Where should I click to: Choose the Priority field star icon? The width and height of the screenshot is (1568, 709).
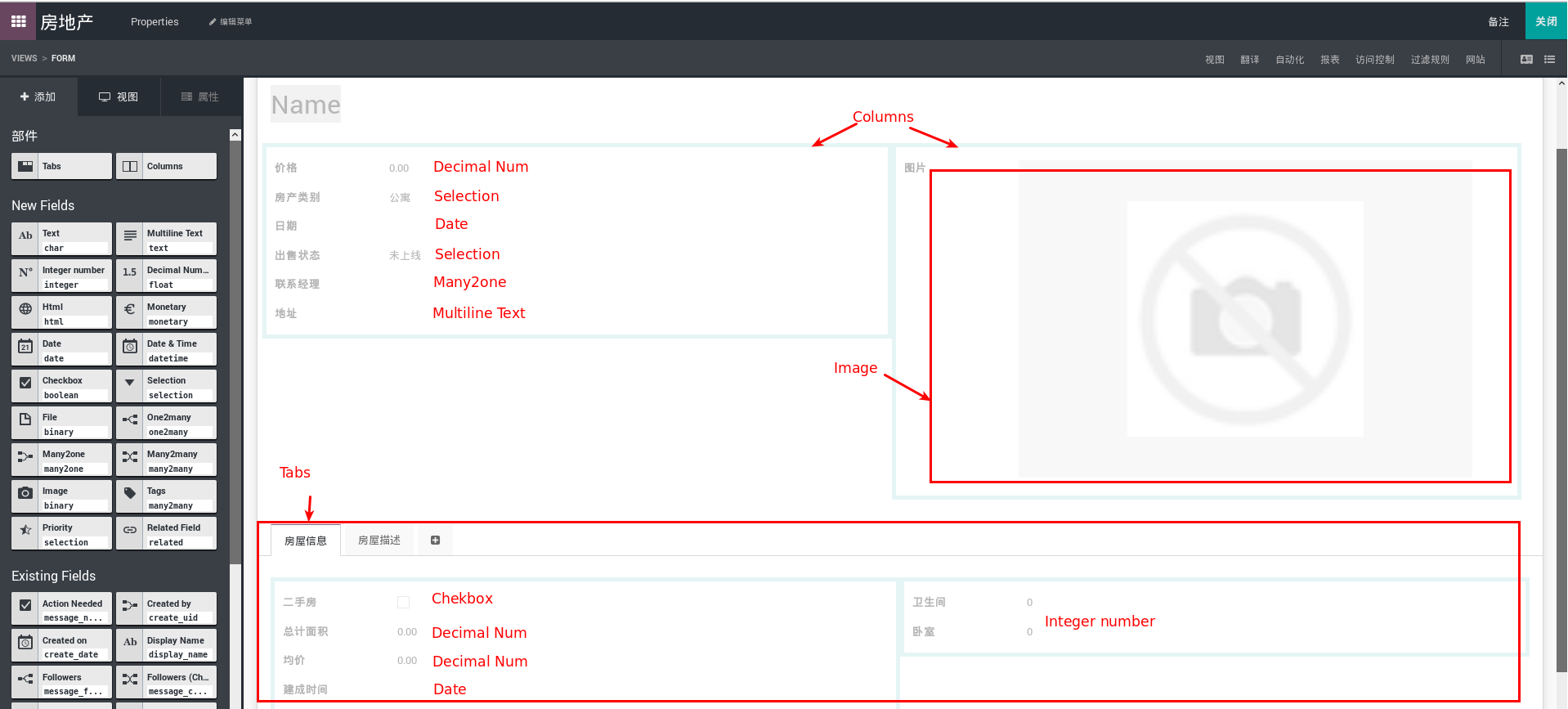(26, 531)
